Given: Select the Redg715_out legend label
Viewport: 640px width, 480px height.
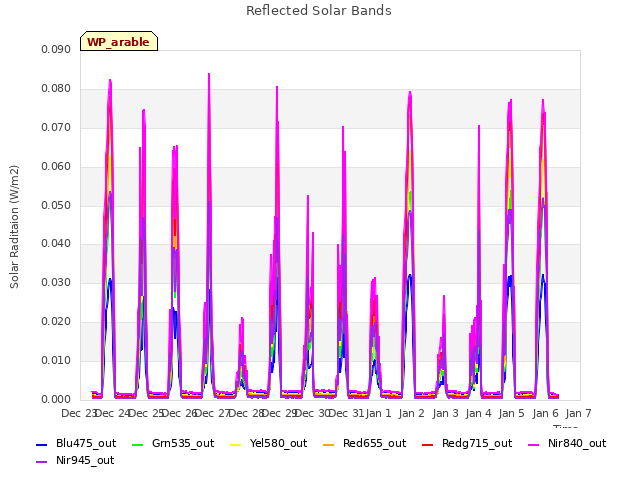Looking at the screenshot, I should click(x=477, y=443).
